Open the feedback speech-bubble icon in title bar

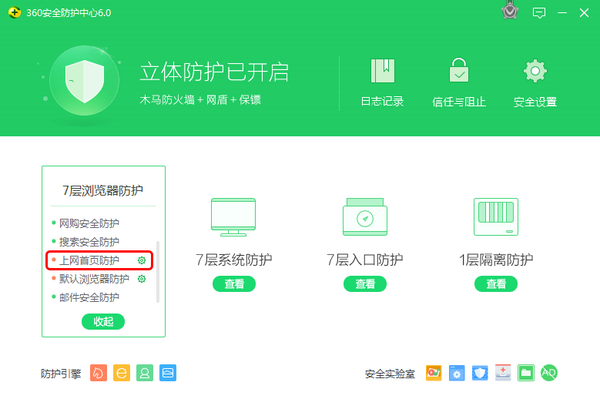pos(539,13)
